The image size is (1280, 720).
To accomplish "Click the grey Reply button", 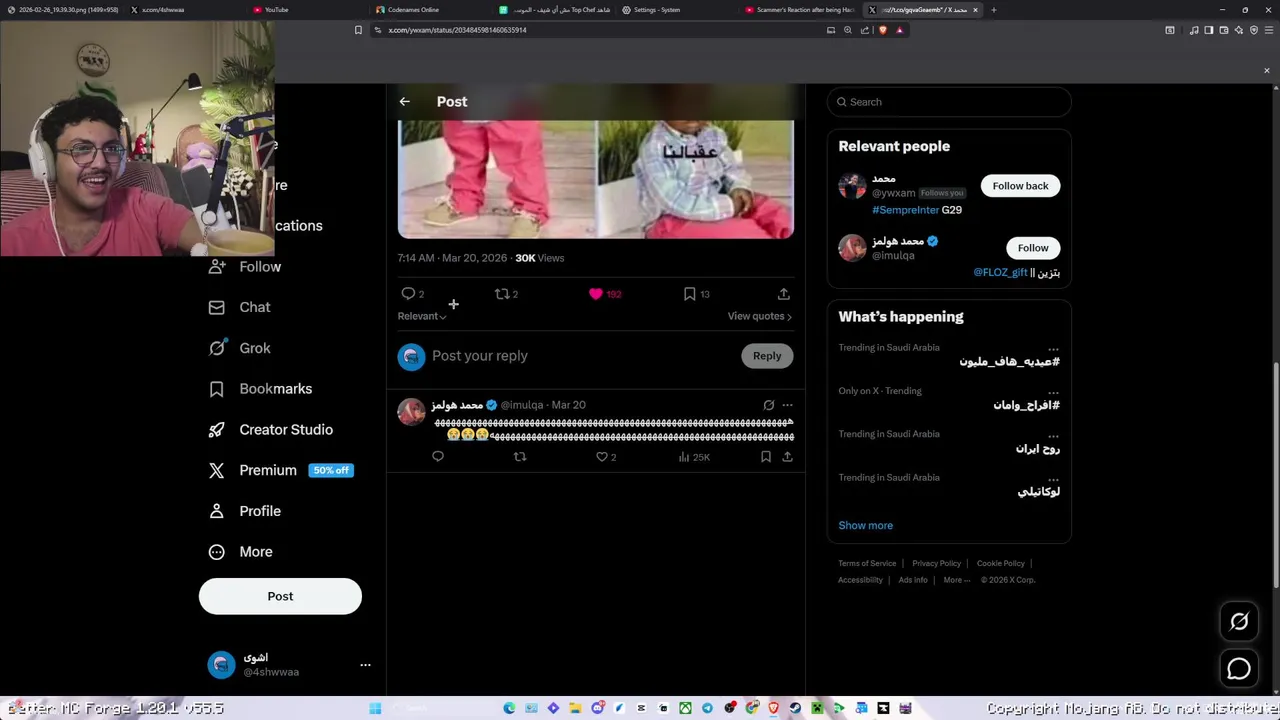I will (767, 356).
